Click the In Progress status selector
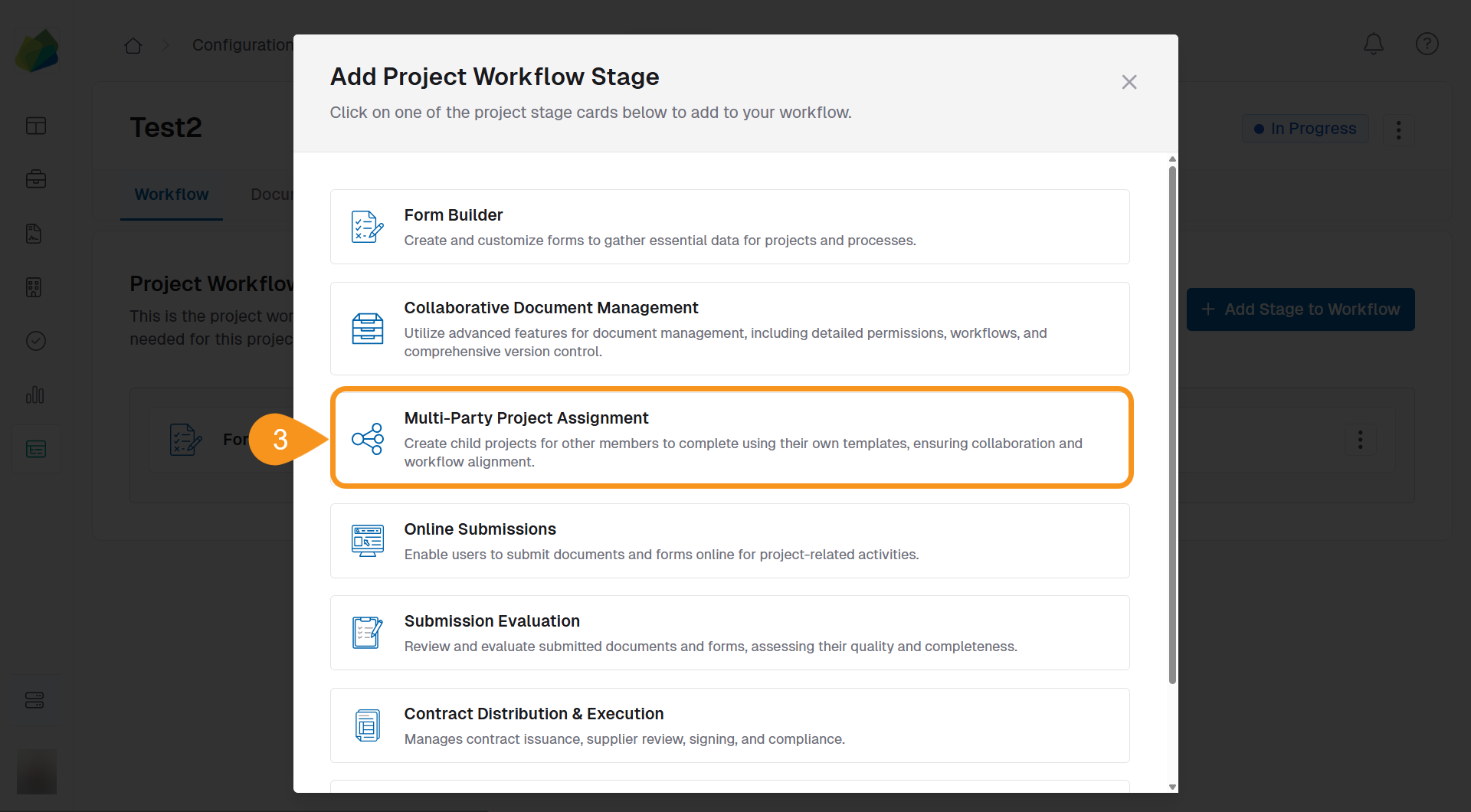This screenshot has width=1471, height=812. tap(1305, 129)
